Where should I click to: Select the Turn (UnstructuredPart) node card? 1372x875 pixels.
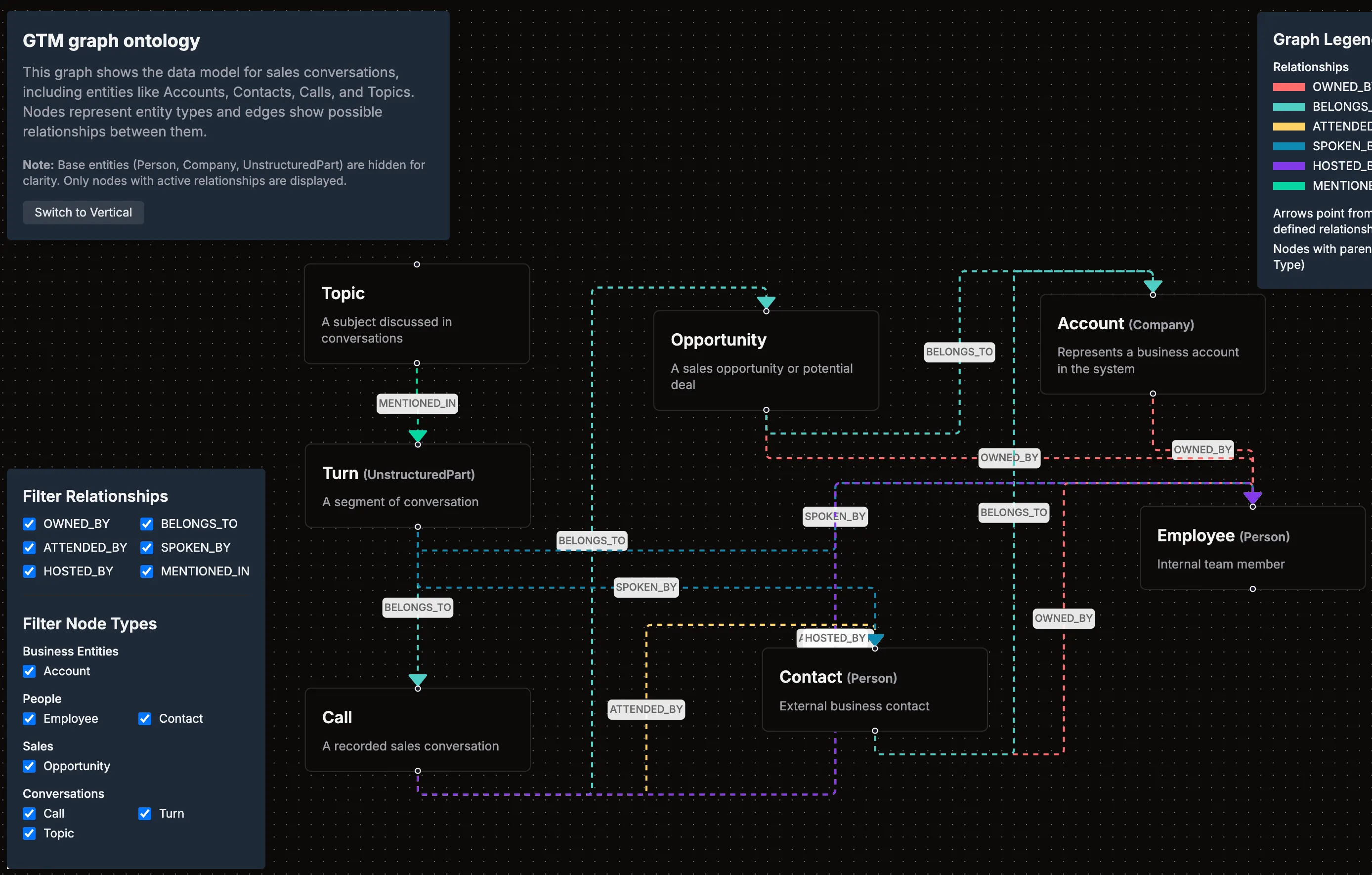(418, 485)
